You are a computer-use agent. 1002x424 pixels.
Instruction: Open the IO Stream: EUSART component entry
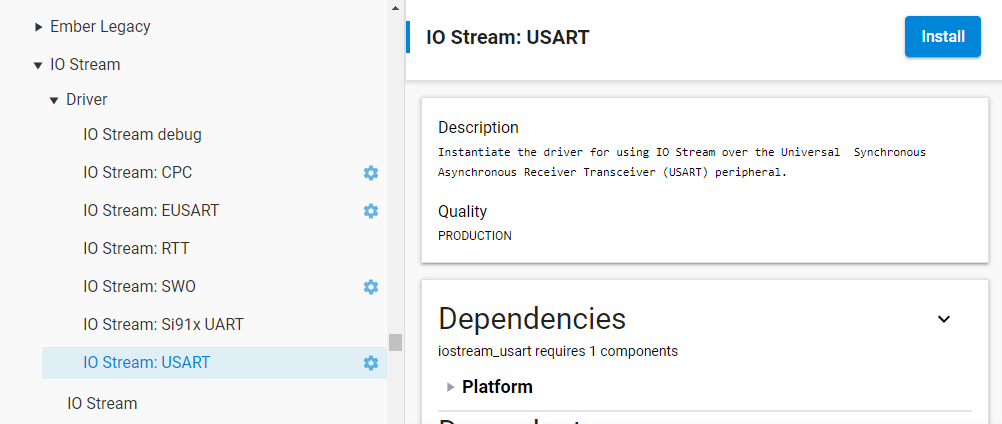pyautogui.click(x=151, y=211)
